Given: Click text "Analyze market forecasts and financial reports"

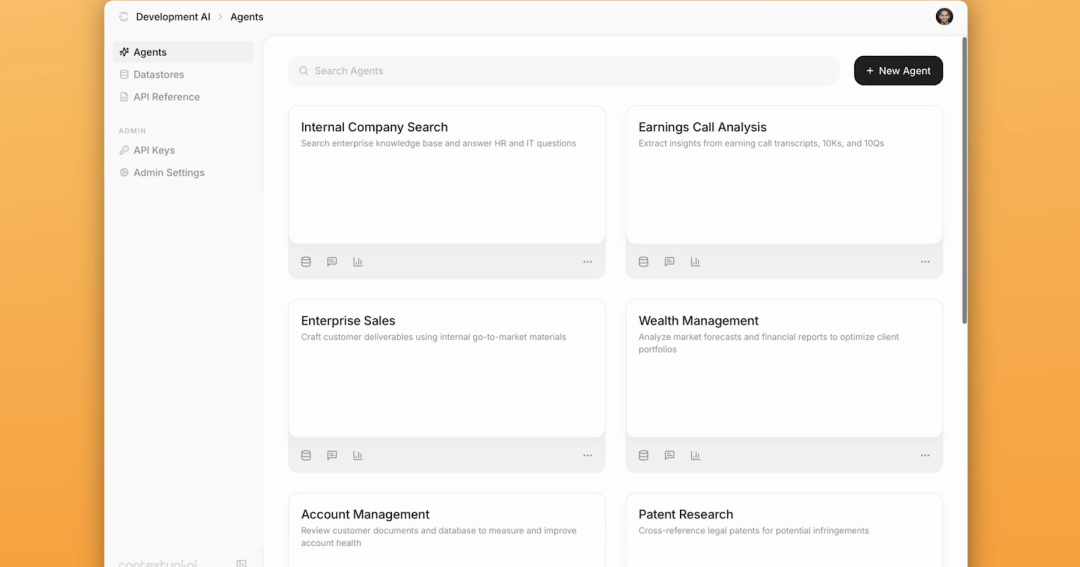Looking at the screenshot, I should (x=735, y=337).
